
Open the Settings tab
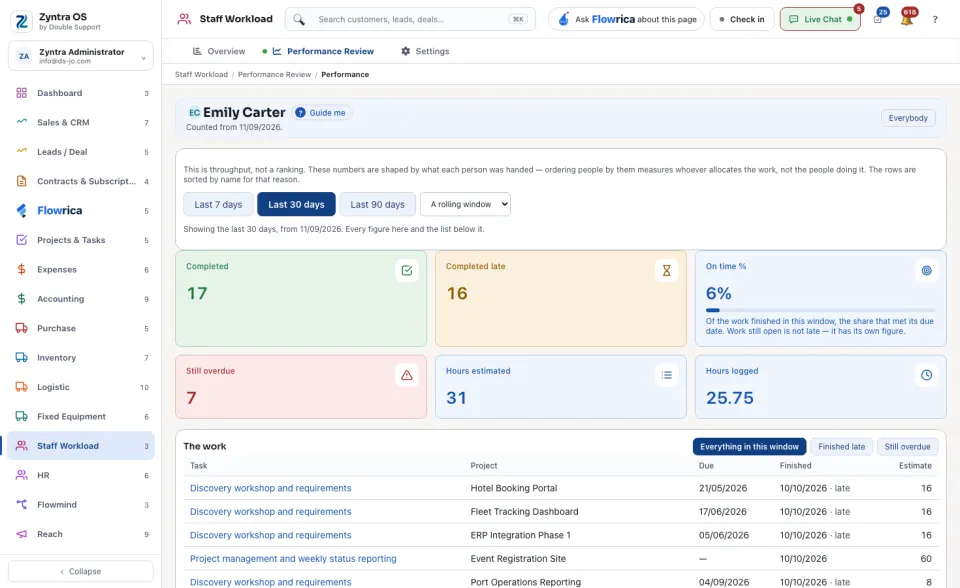pyautogui.click(x=425, y=51)
